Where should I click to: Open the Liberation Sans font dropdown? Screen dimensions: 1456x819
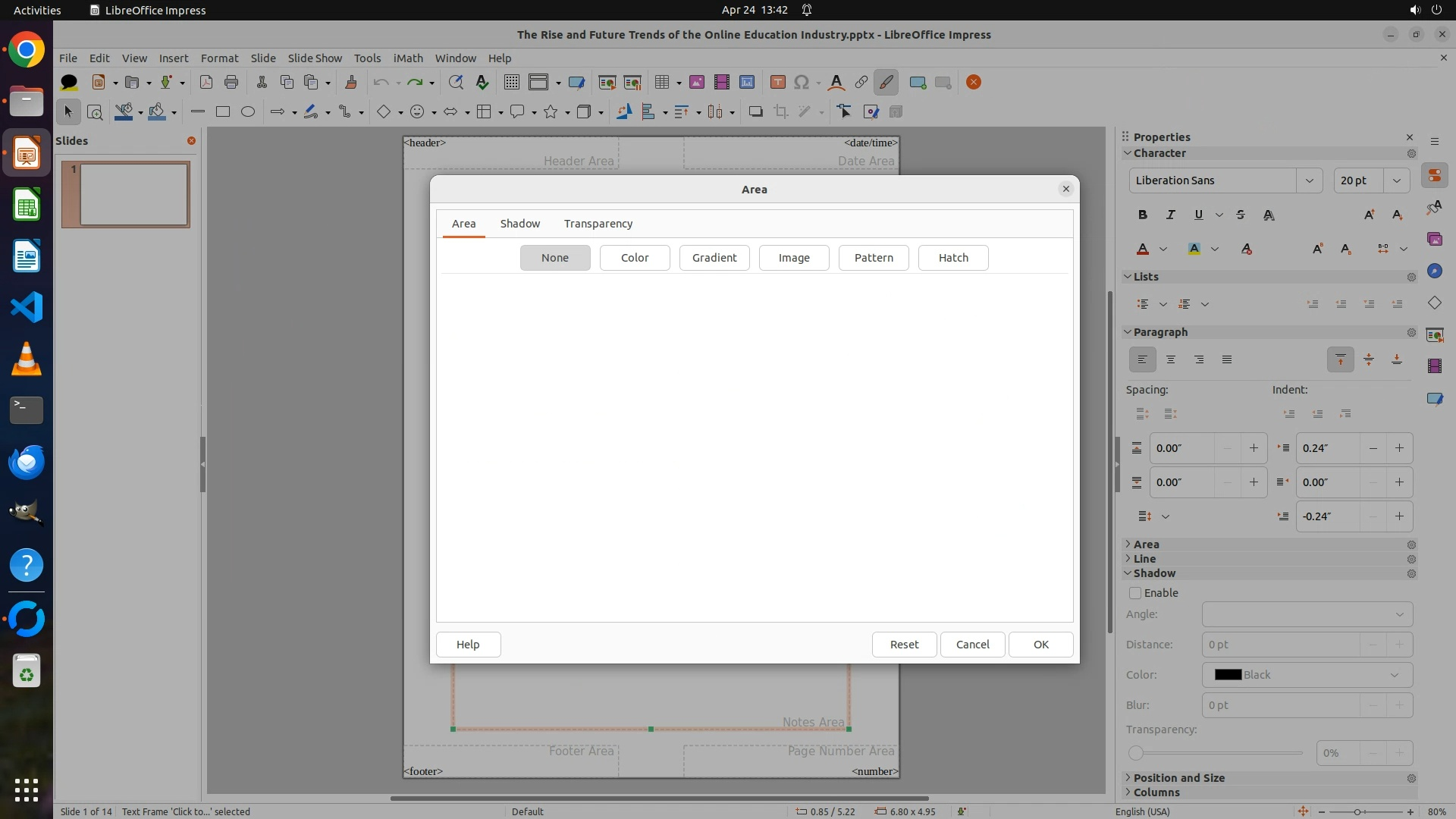click(x=1309, y=180)
